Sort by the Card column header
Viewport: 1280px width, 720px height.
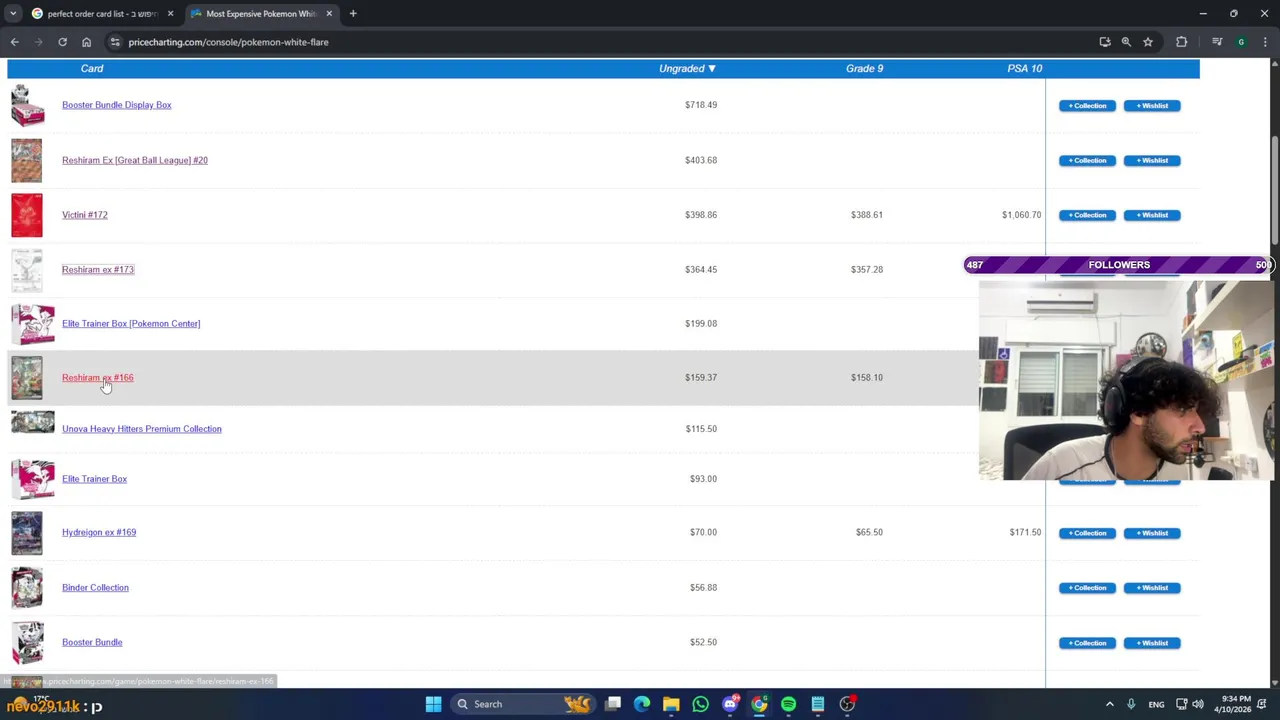[x=92, y=68]
